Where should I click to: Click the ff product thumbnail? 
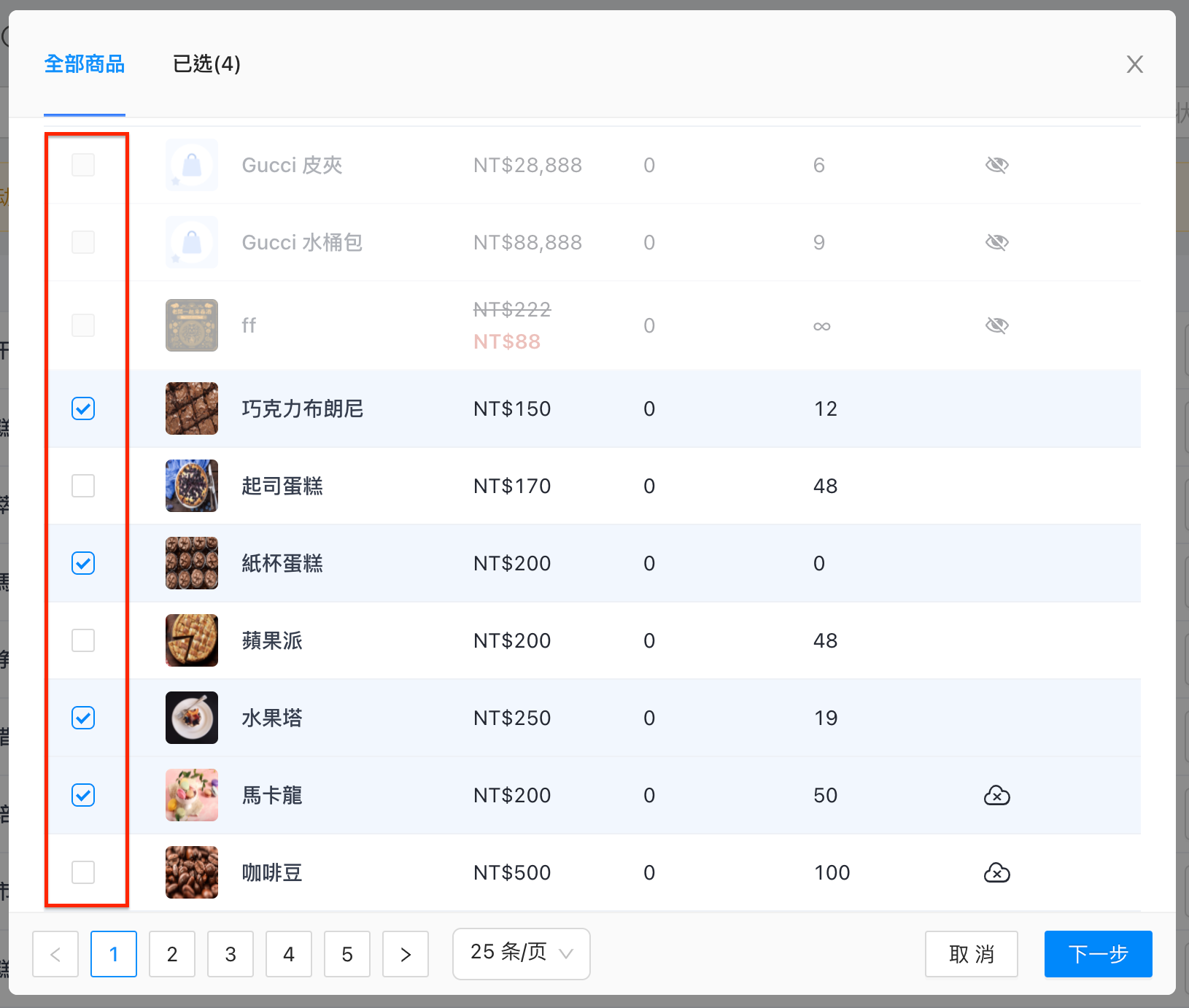192,325
